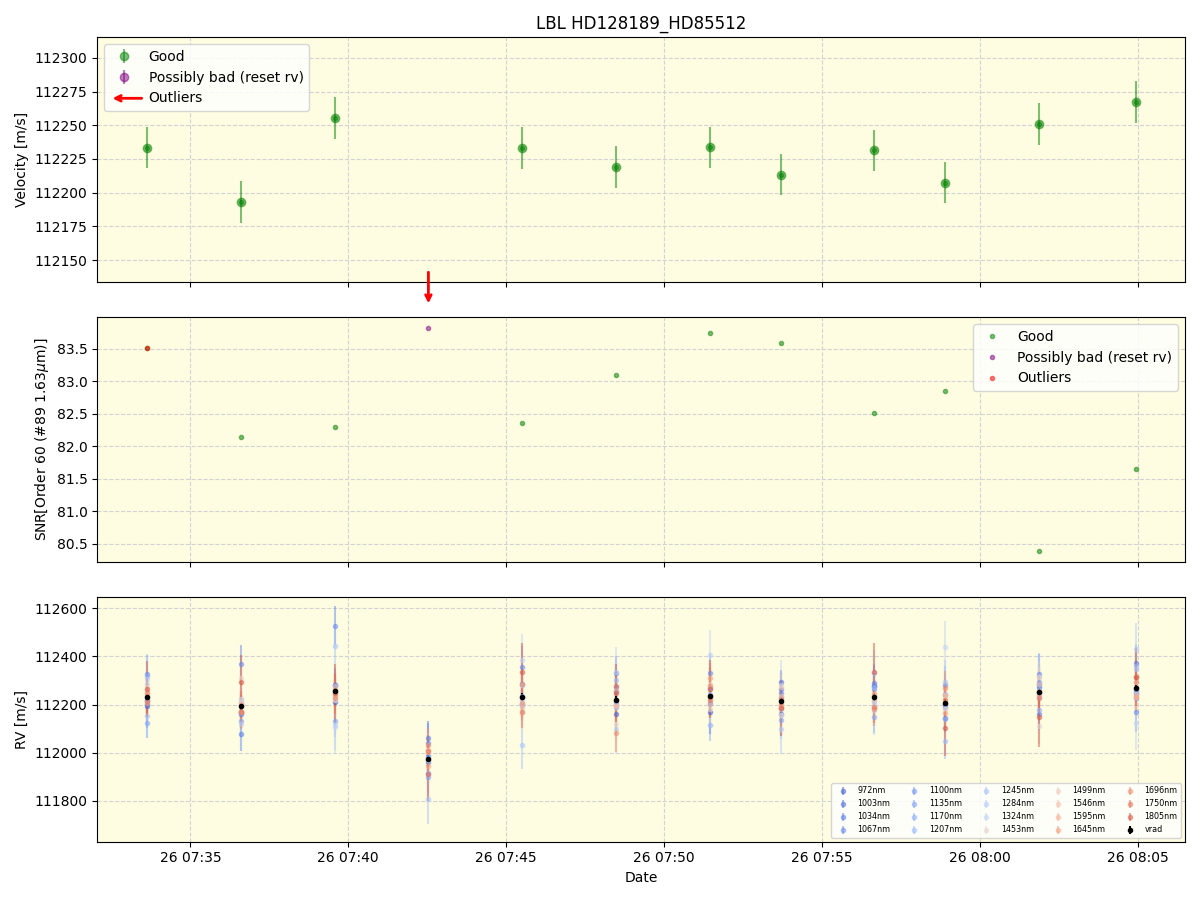Click the 1100nm legend entry

click(x=935, y=791)
